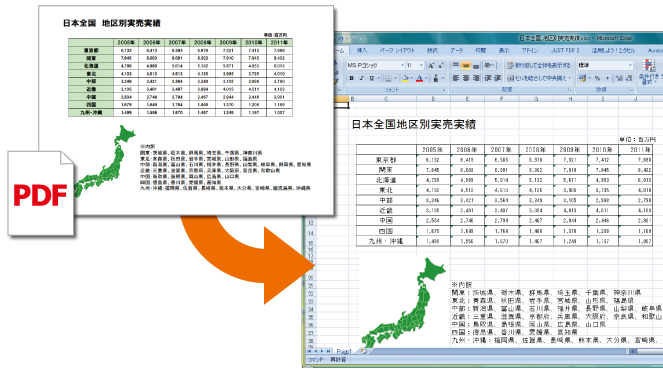The height and width of the screenshot is (373, 663).
Task: Select the 九州・沖縄 cell in Excel table
Action: pyautogui.click(x=386, y=241)
